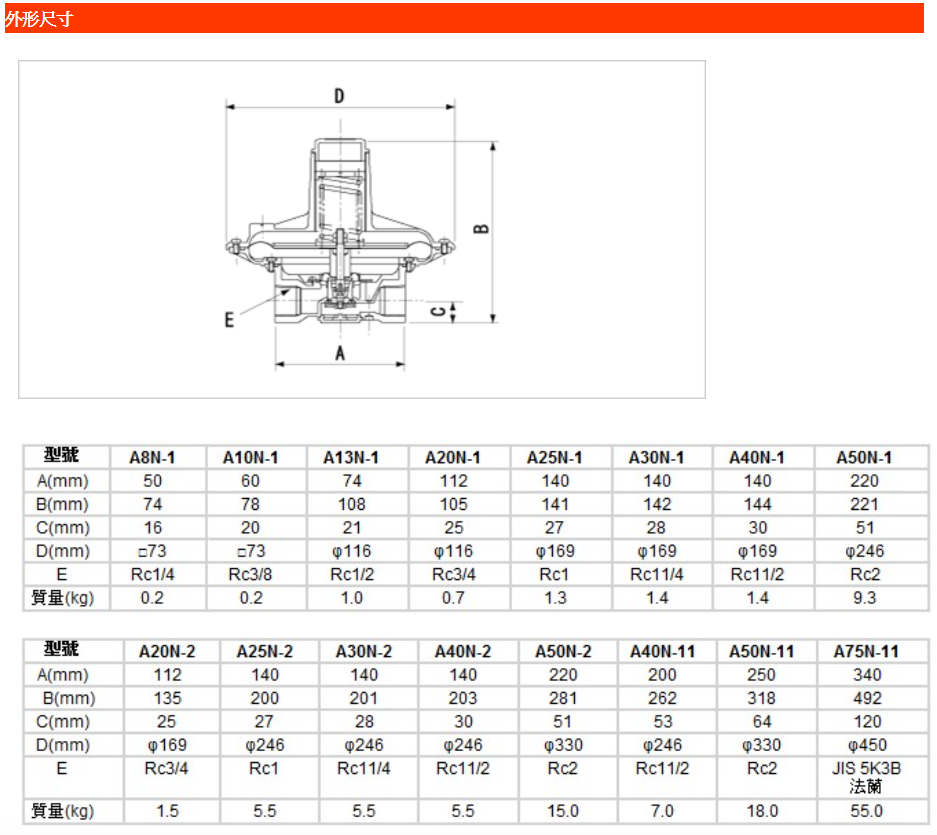The image size is (937, 835).
Task: Click dimension label E in the diagram
Action: pyautogui.click(x=229, y=320)
